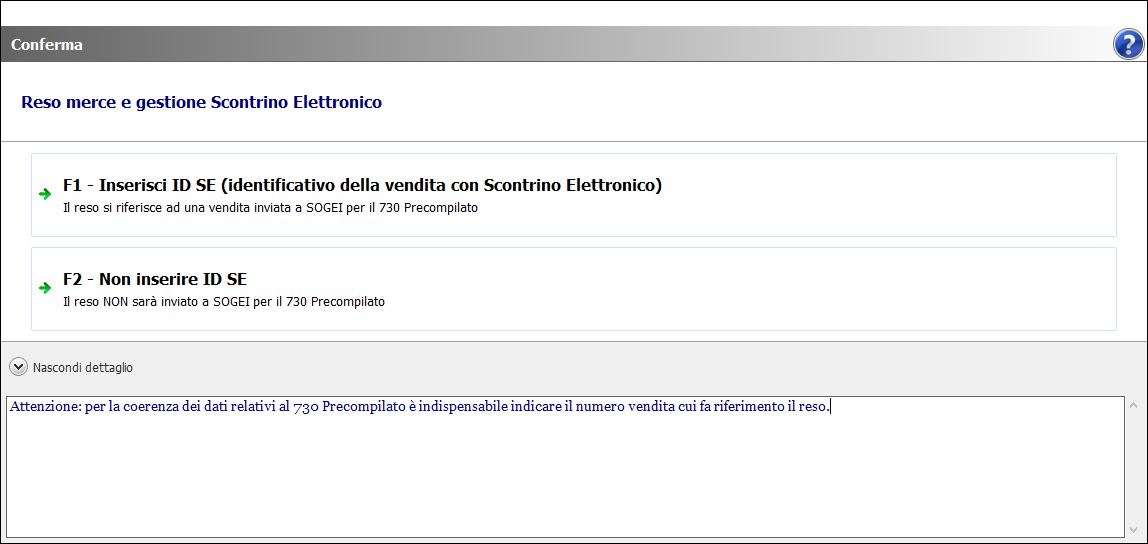Click the detail box scrollbar track
This screenshot has height=544, width=1148.
click(1133, 466)
